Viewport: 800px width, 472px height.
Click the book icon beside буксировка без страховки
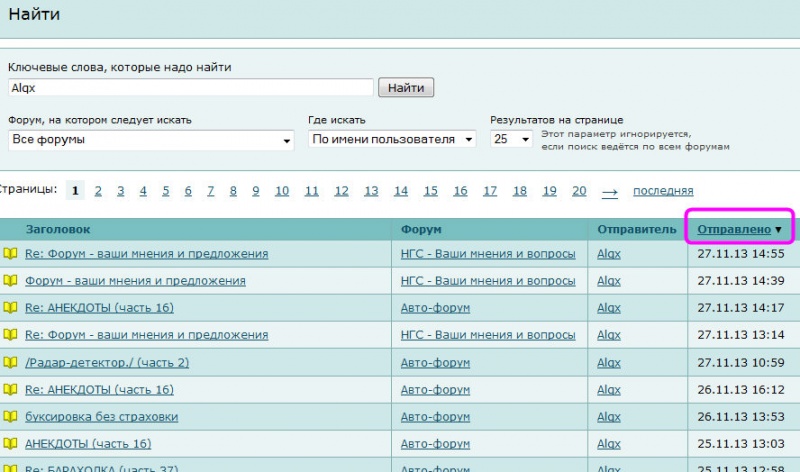click(x=10, y=416)
